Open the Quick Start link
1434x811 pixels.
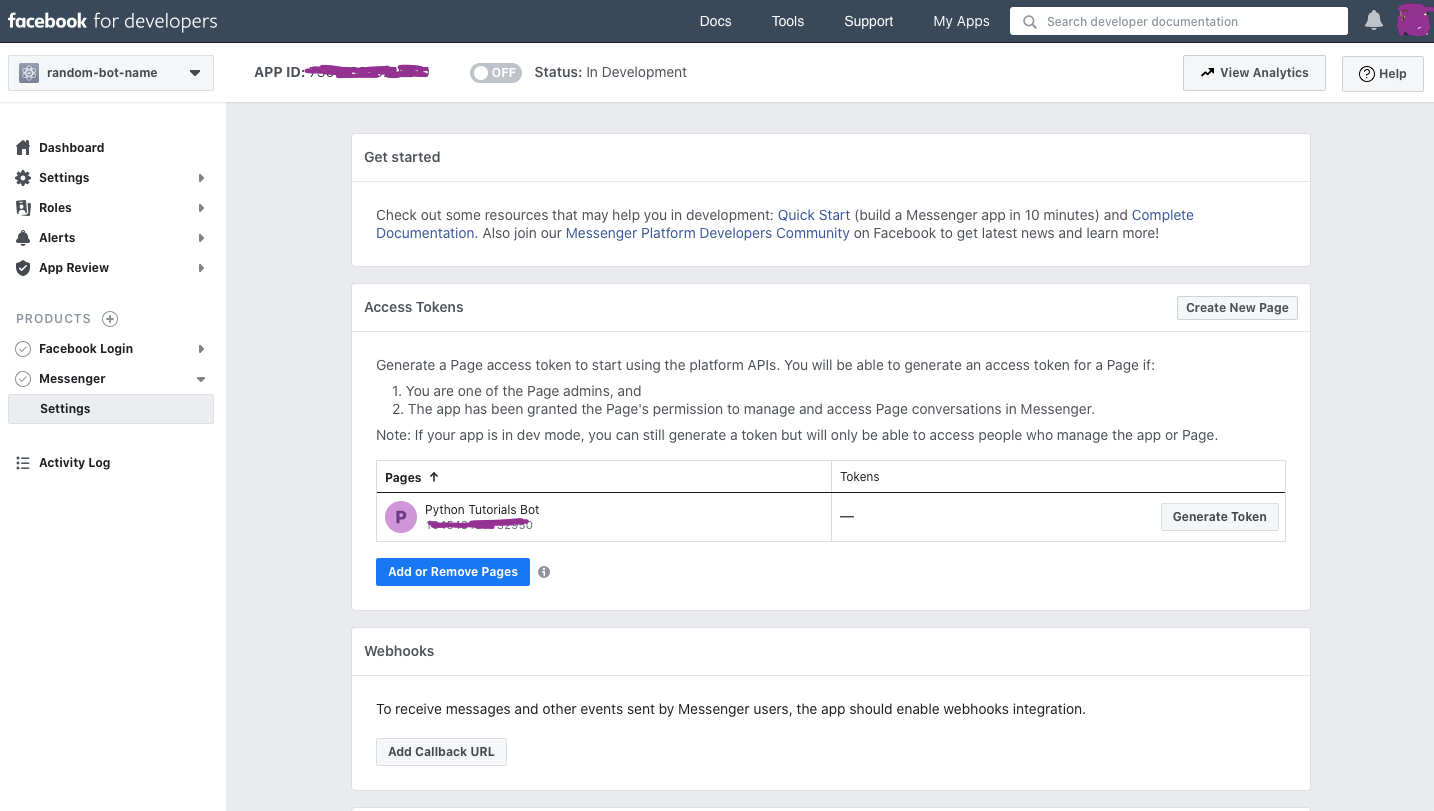(x=814, y=215)
